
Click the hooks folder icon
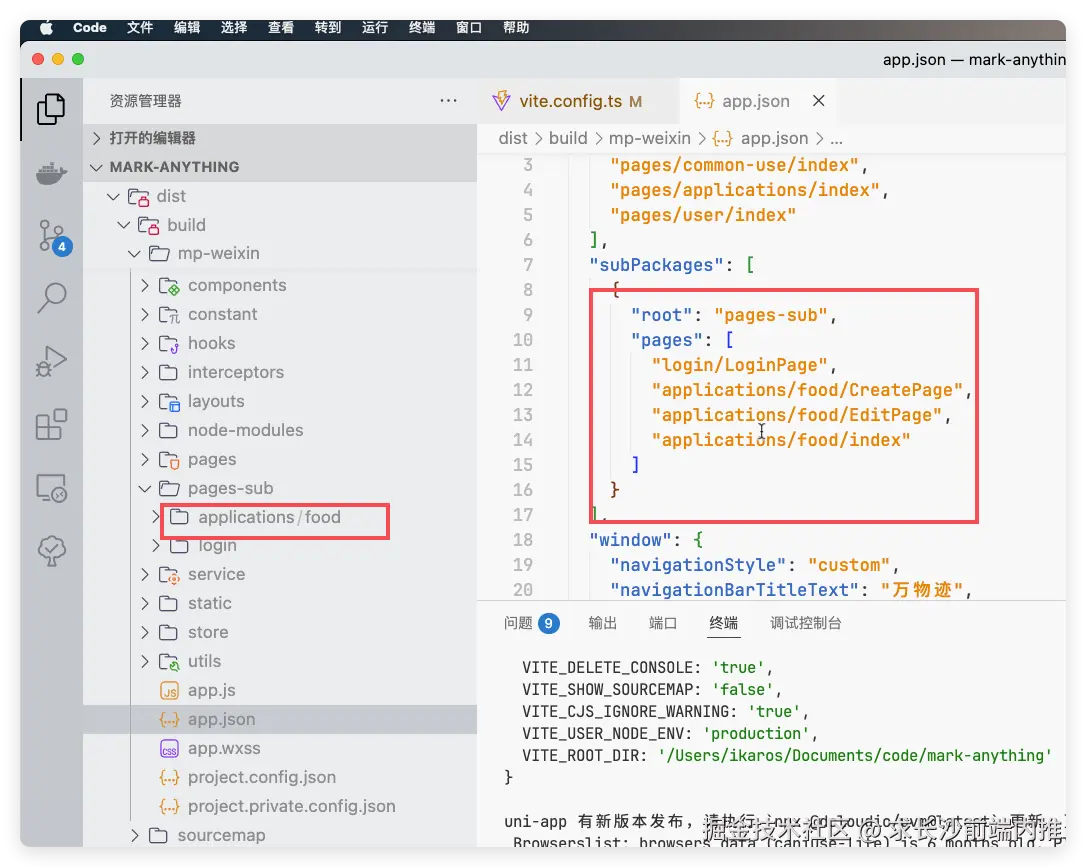pyautogui.click(x=169, y=343)
